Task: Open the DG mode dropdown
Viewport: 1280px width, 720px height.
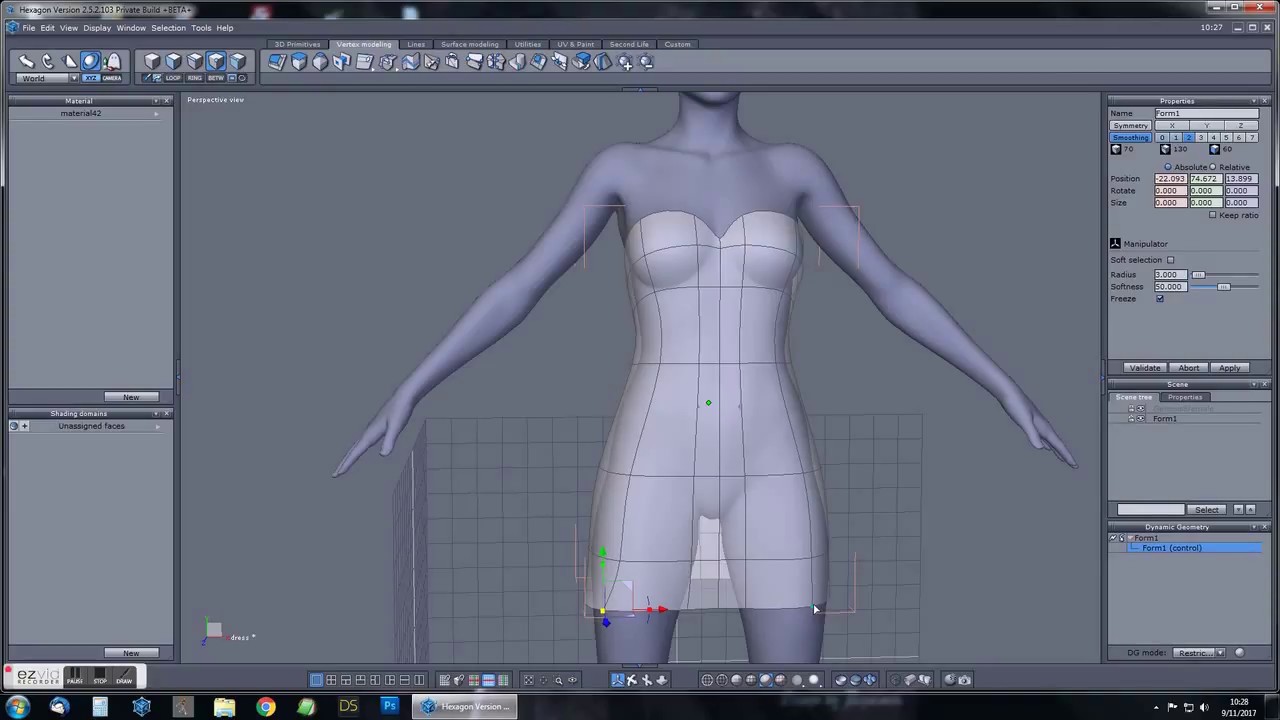Action: 1201,653
